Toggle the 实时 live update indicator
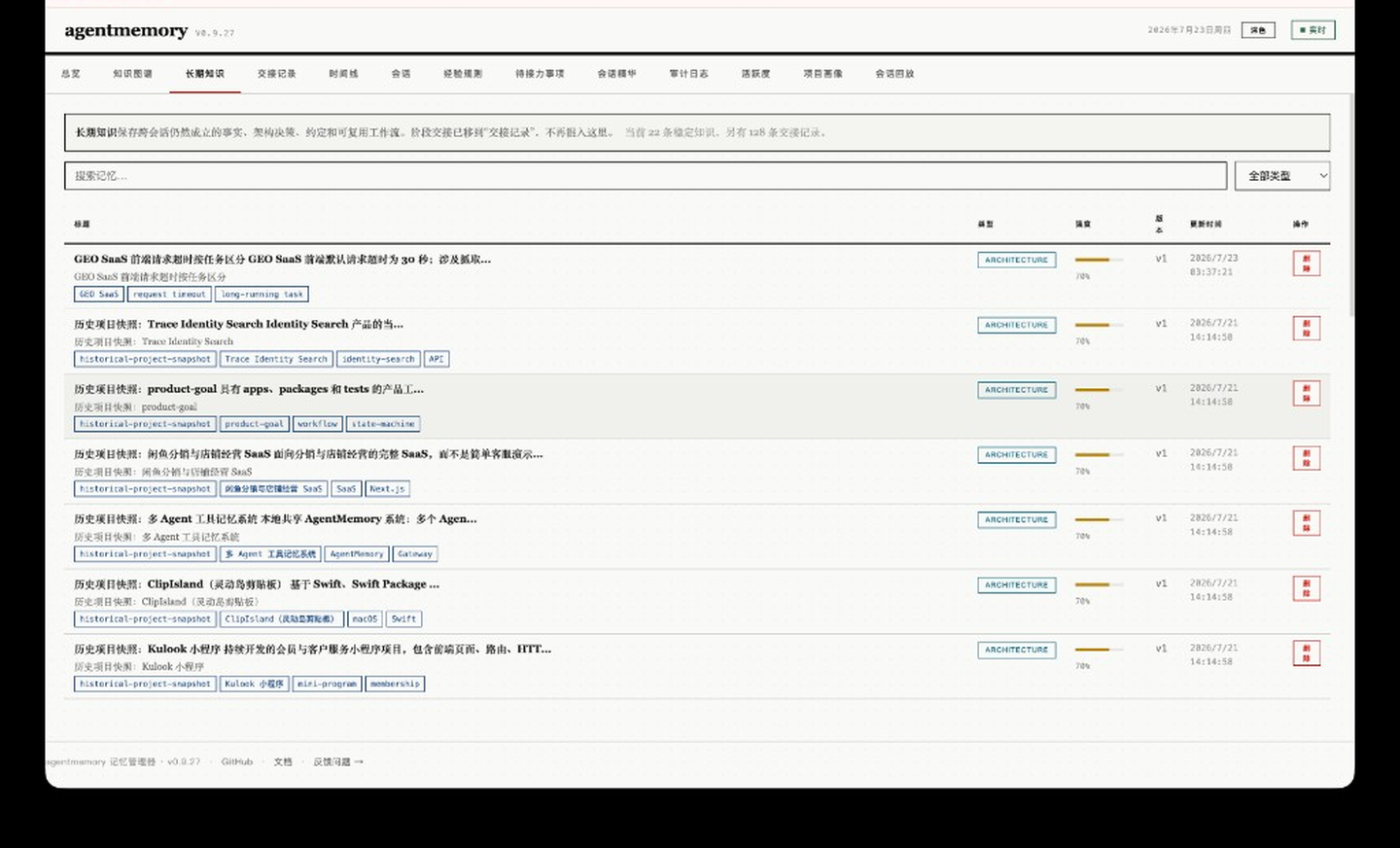 pyautogui.click(x=1312, y=30)
